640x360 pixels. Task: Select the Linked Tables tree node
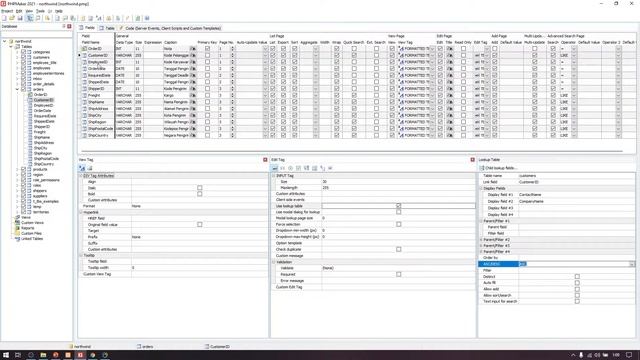[31, 239]
